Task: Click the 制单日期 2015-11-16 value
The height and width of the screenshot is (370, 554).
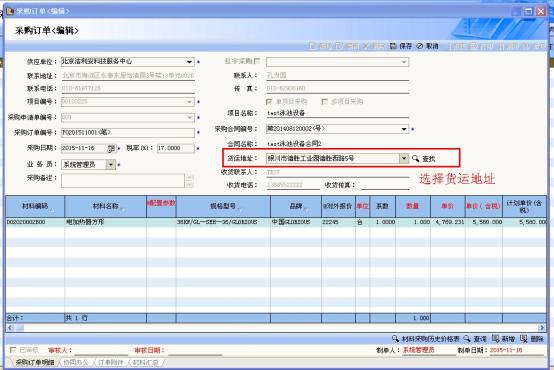Action: click(506, 350)
